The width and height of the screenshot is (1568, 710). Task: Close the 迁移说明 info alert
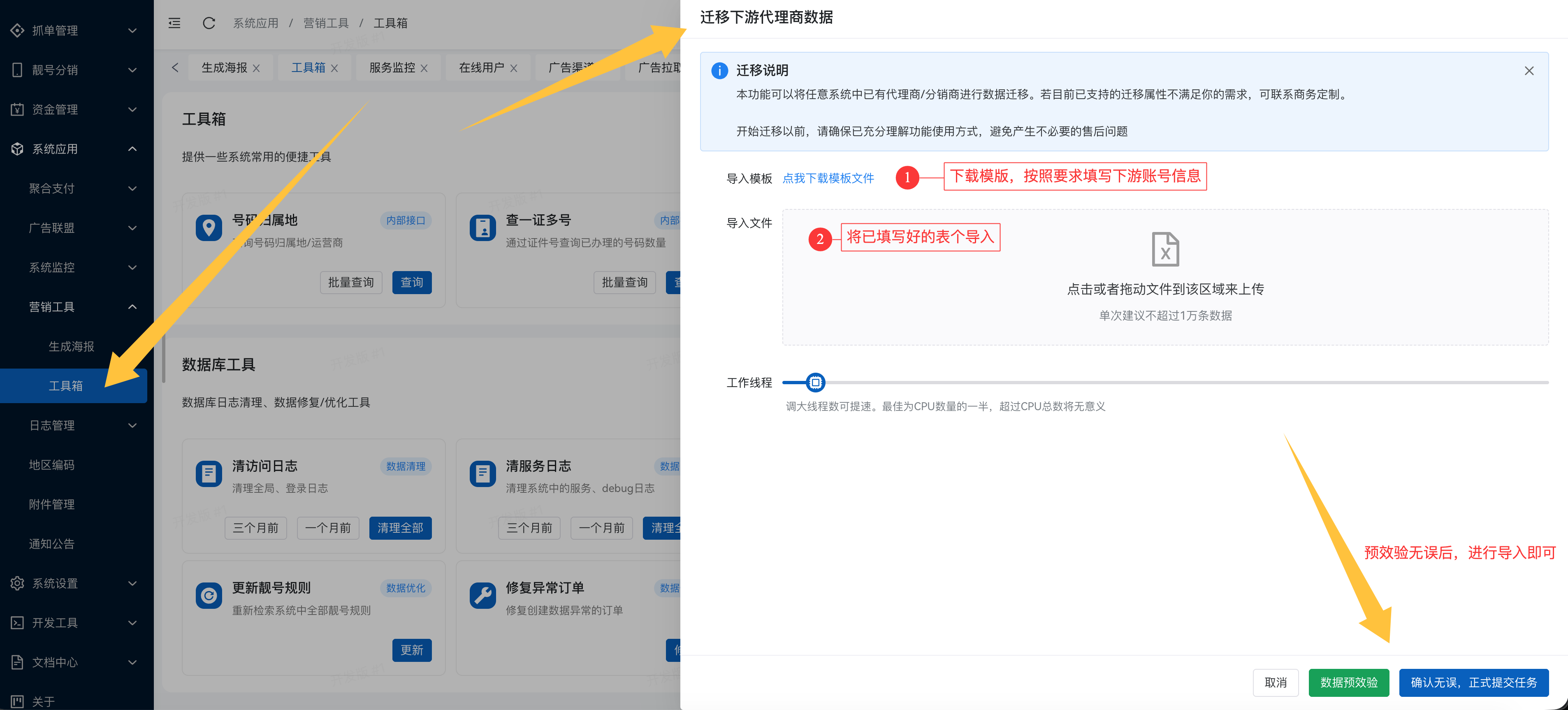(1529, 71)
